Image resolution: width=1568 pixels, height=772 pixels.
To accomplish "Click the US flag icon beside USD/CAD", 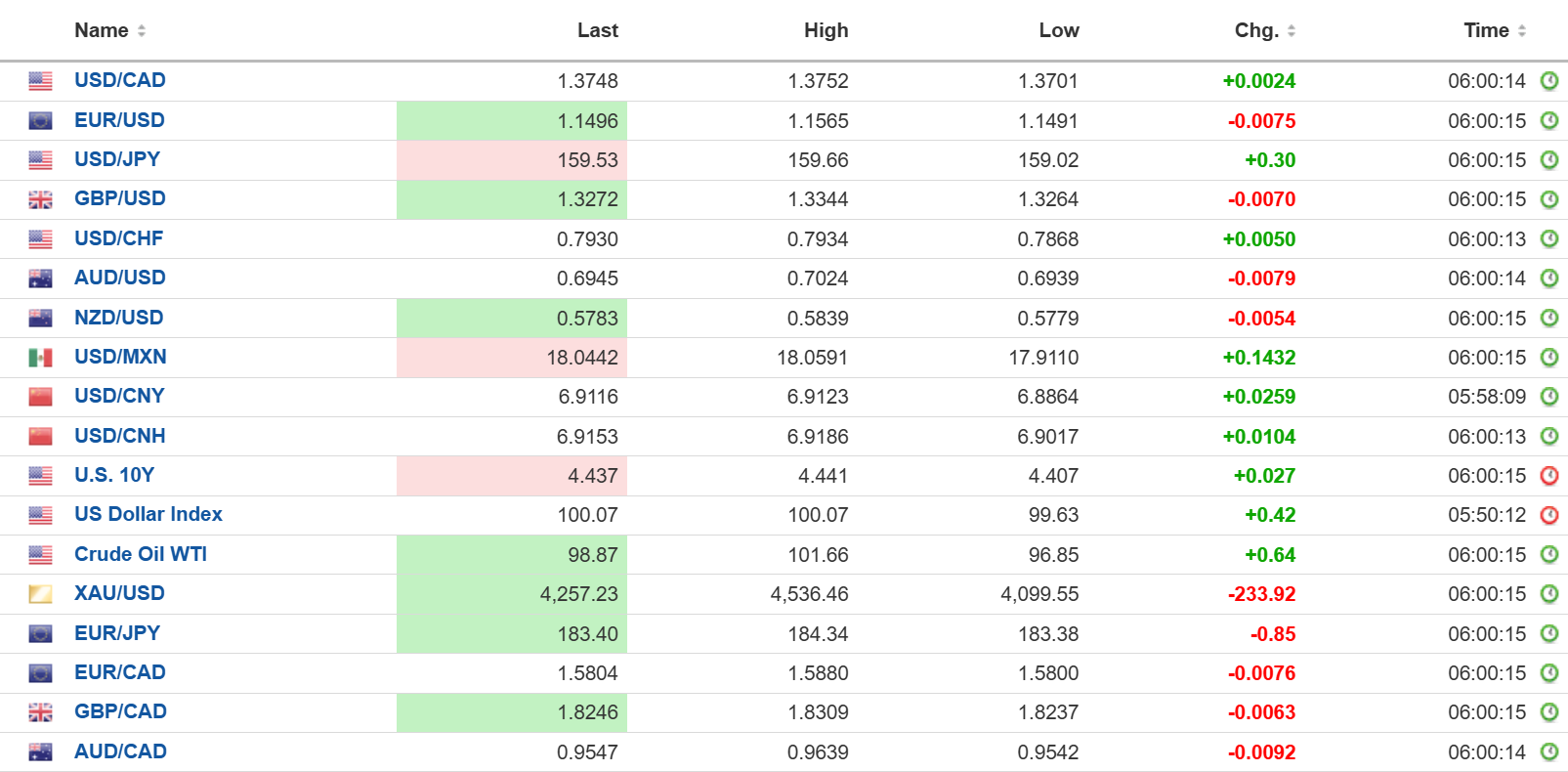I will point(40,81).
